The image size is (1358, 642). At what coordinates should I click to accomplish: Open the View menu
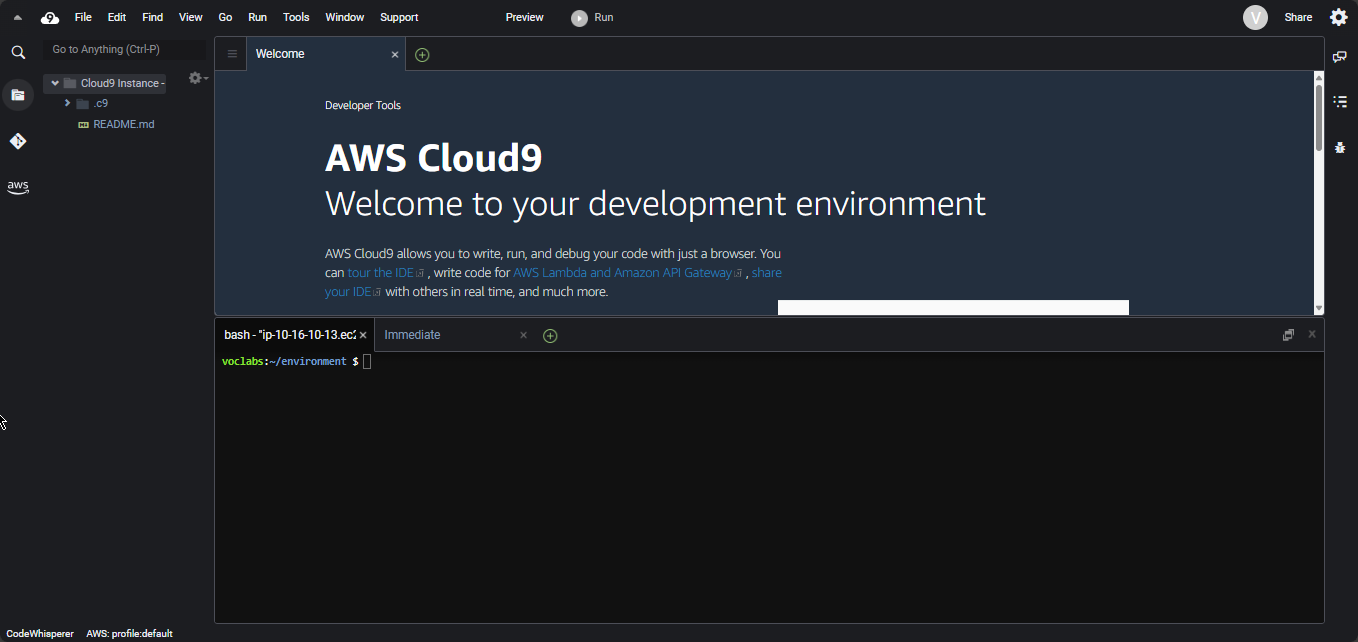pos(190,17)
